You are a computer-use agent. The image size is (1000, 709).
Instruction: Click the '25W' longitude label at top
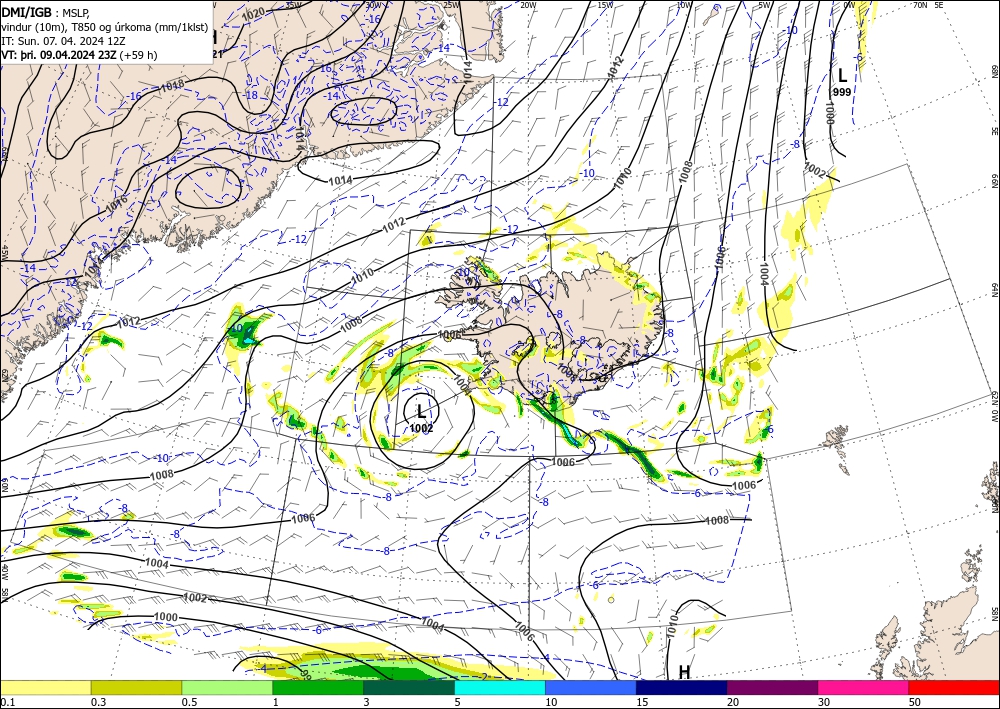451,5
